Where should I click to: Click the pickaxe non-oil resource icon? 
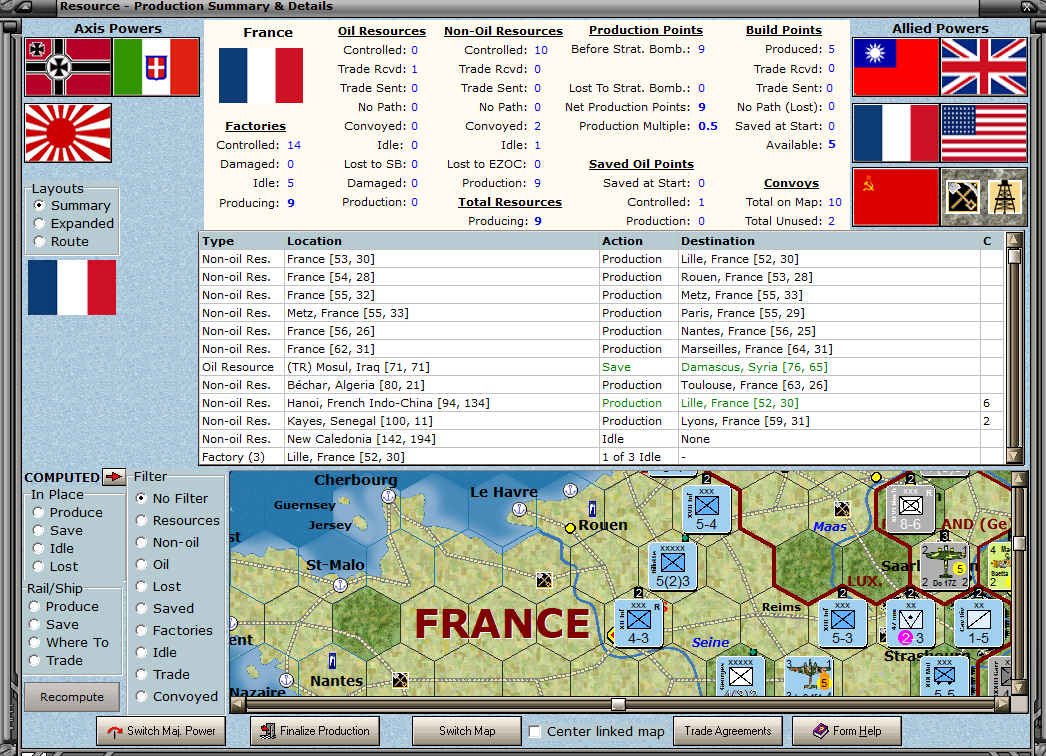[963, 197]
